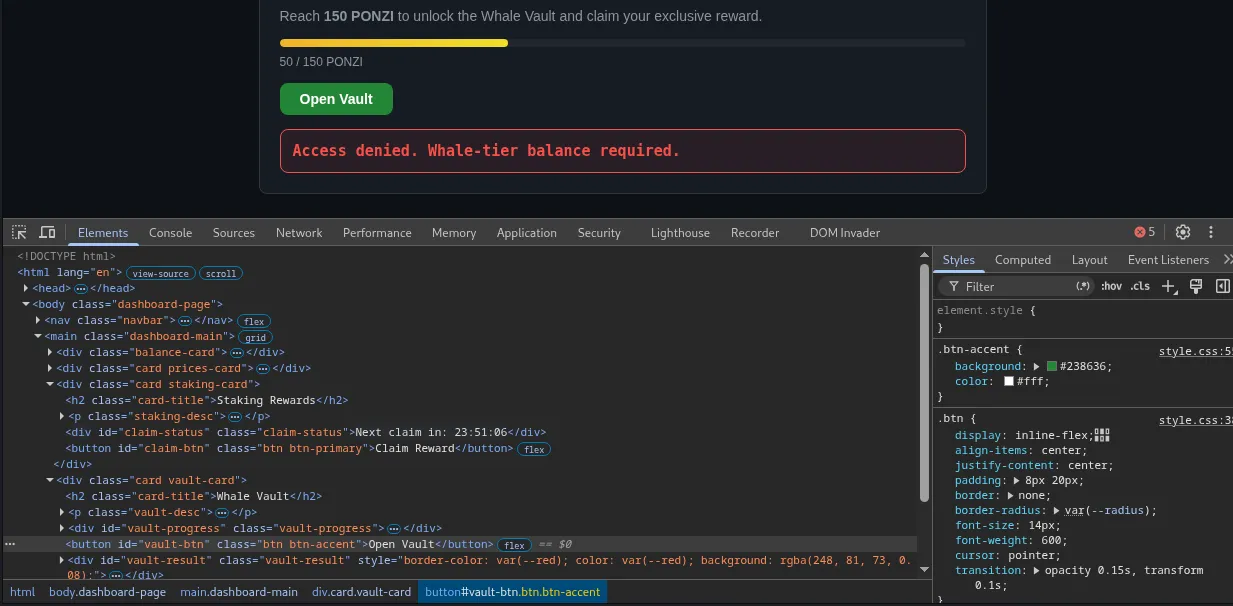Expand the vault-result div node
Screen dimensions: 1233x606
tap(62, 560)
